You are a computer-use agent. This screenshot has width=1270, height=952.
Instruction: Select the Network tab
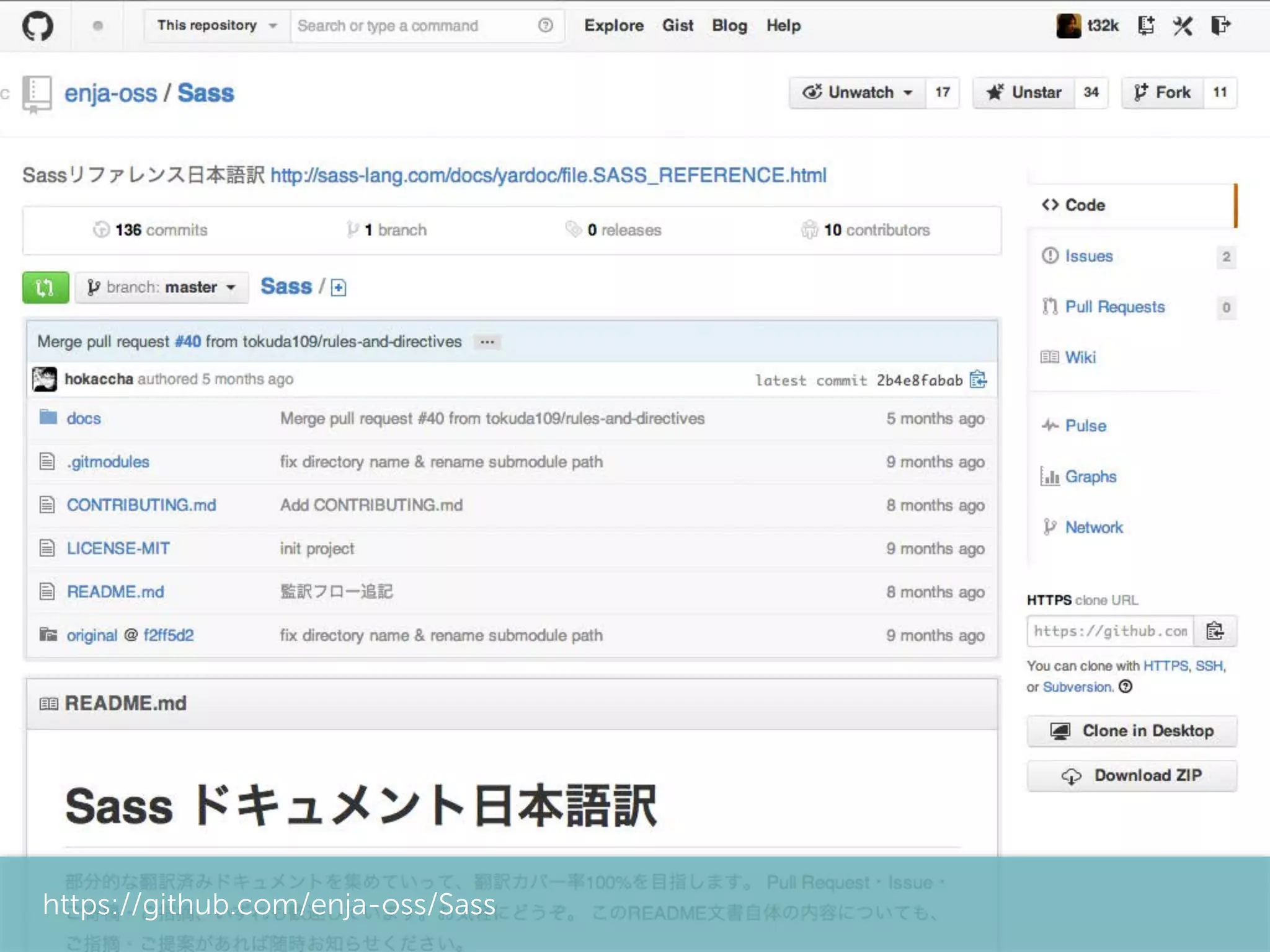1132,527
